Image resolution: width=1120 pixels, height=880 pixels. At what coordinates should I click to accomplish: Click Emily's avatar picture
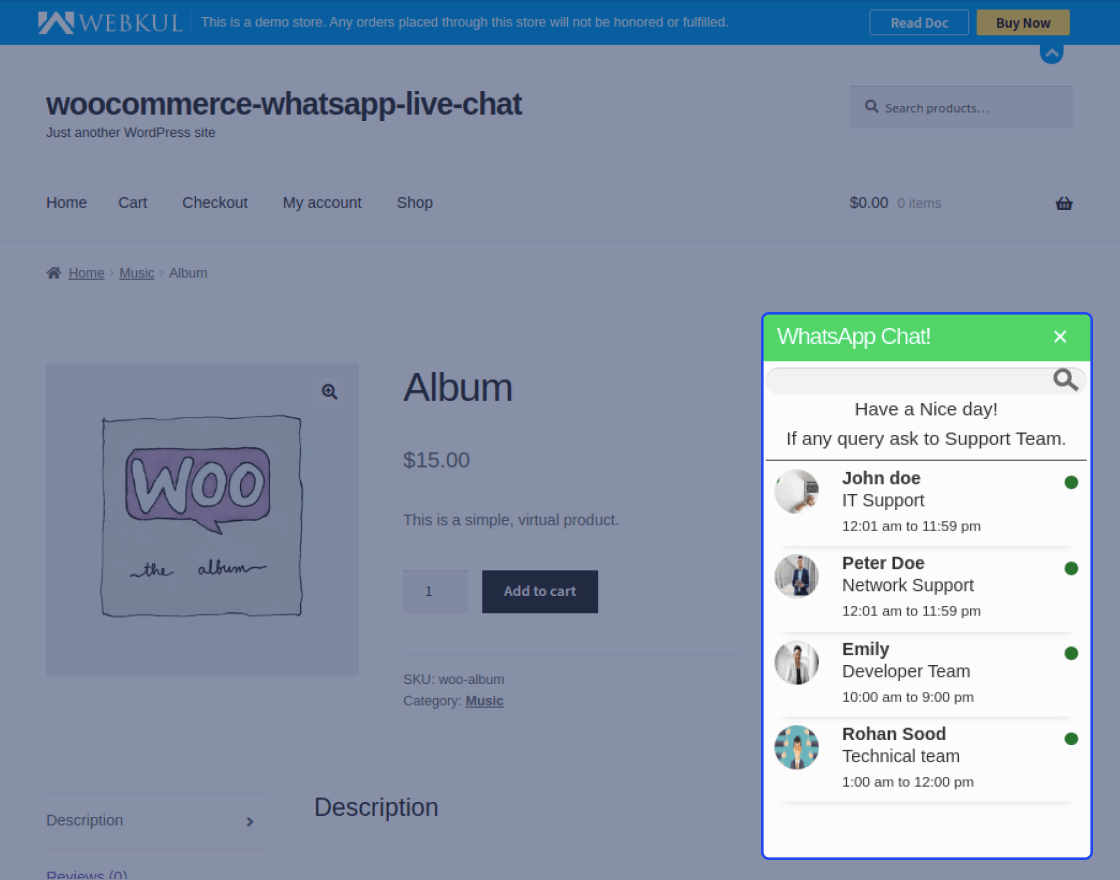point(796,662)
